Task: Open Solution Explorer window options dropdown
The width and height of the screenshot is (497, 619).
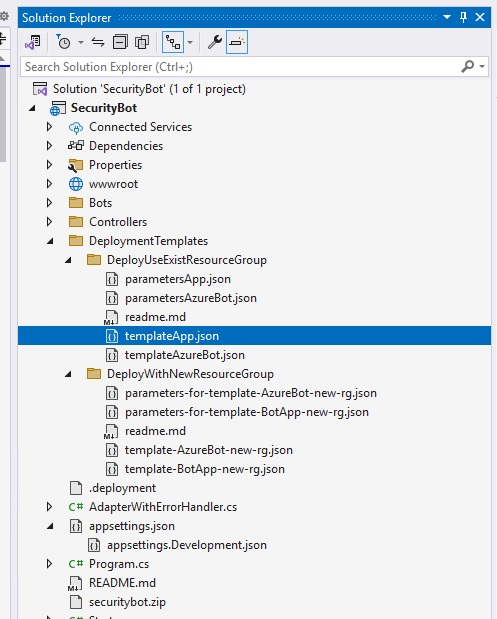Action: tap(447, 17)
